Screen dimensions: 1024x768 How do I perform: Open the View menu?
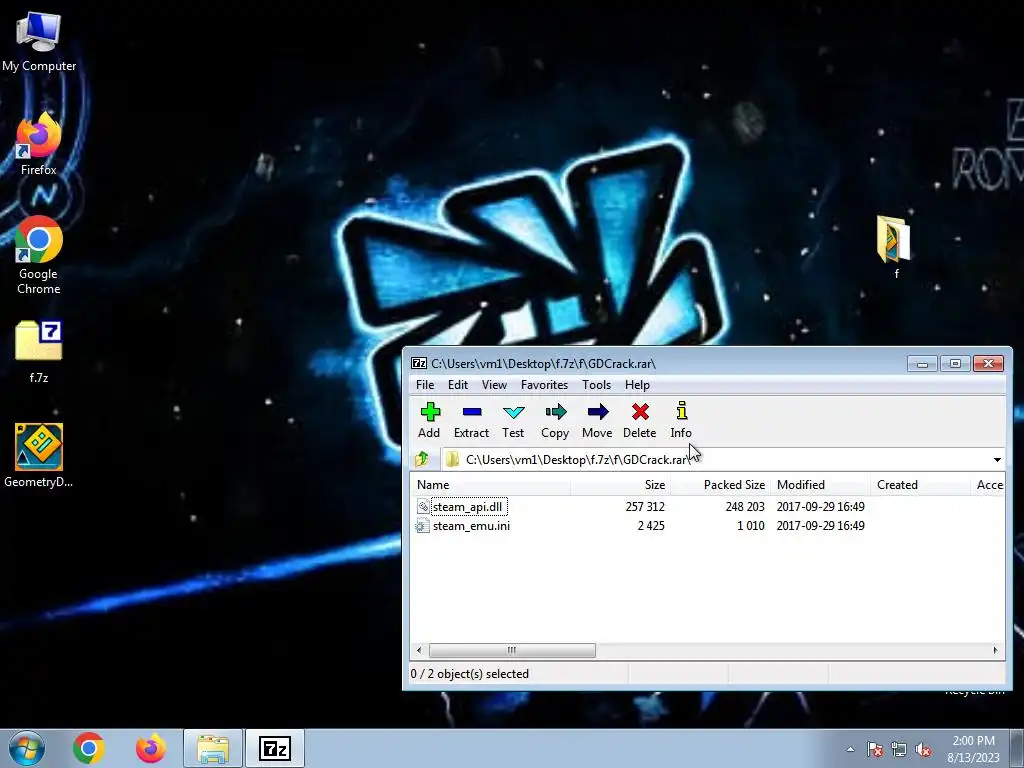tap(494, 385)
